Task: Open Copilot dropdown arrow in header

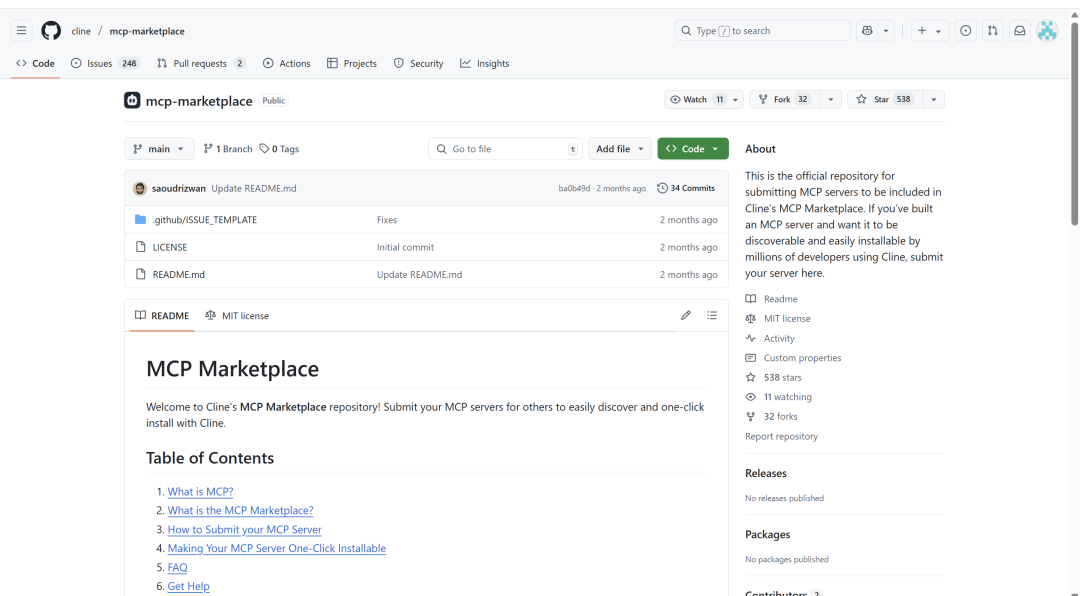Action: pyautogui.click(x=886, y=30)
